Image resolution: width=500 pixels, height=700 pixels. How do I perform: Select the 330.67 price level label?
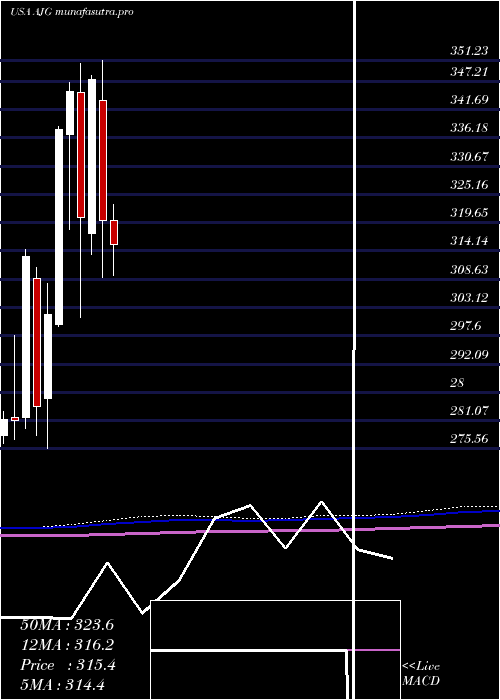pos(469,157)
